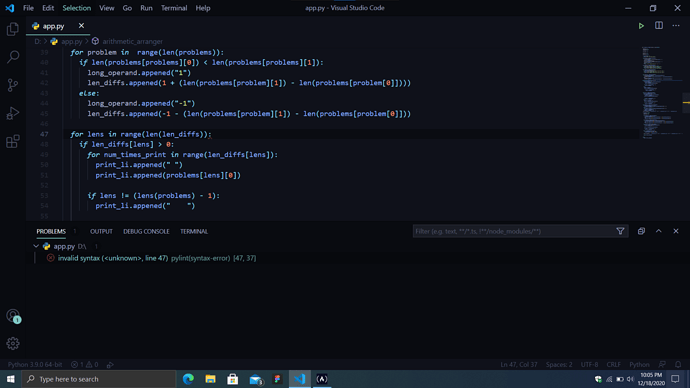Viewport: 690px width, 388px height.
Task: Run Python file with play button
Action: tap(641, 26)
